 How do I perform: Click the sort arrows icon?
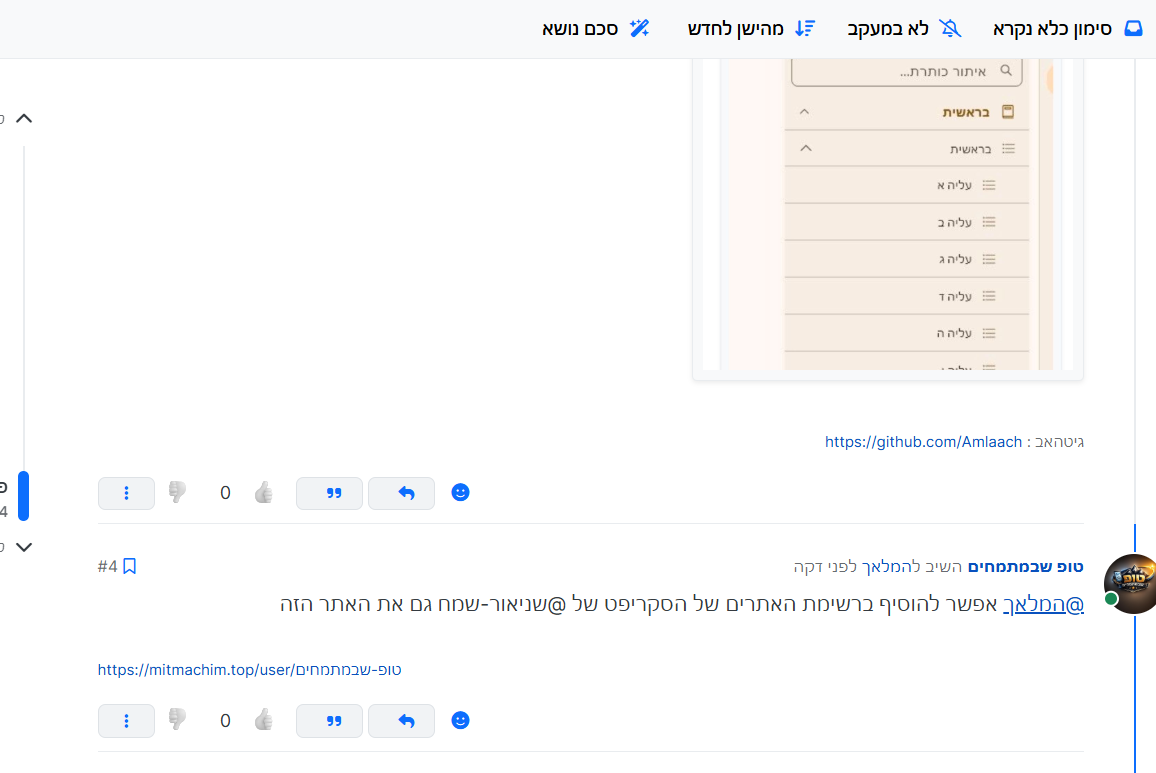[x=804, y=29]
